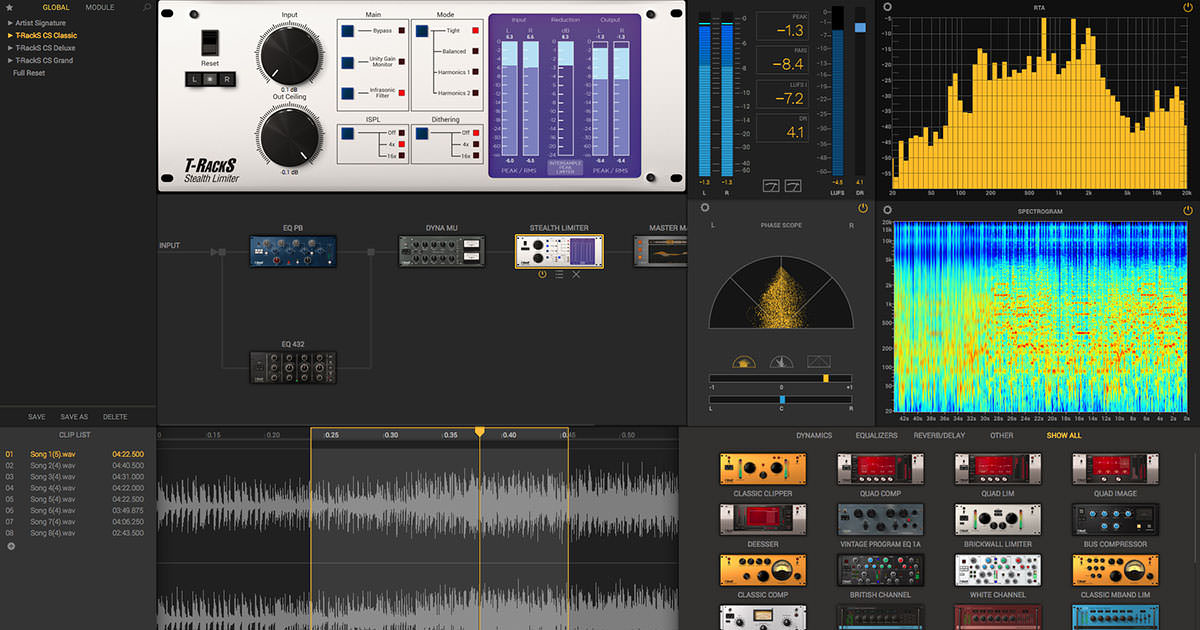1200x630 pixels.
Task: Open Phase Scope settings circle icon
Action: tap(704, 208)
